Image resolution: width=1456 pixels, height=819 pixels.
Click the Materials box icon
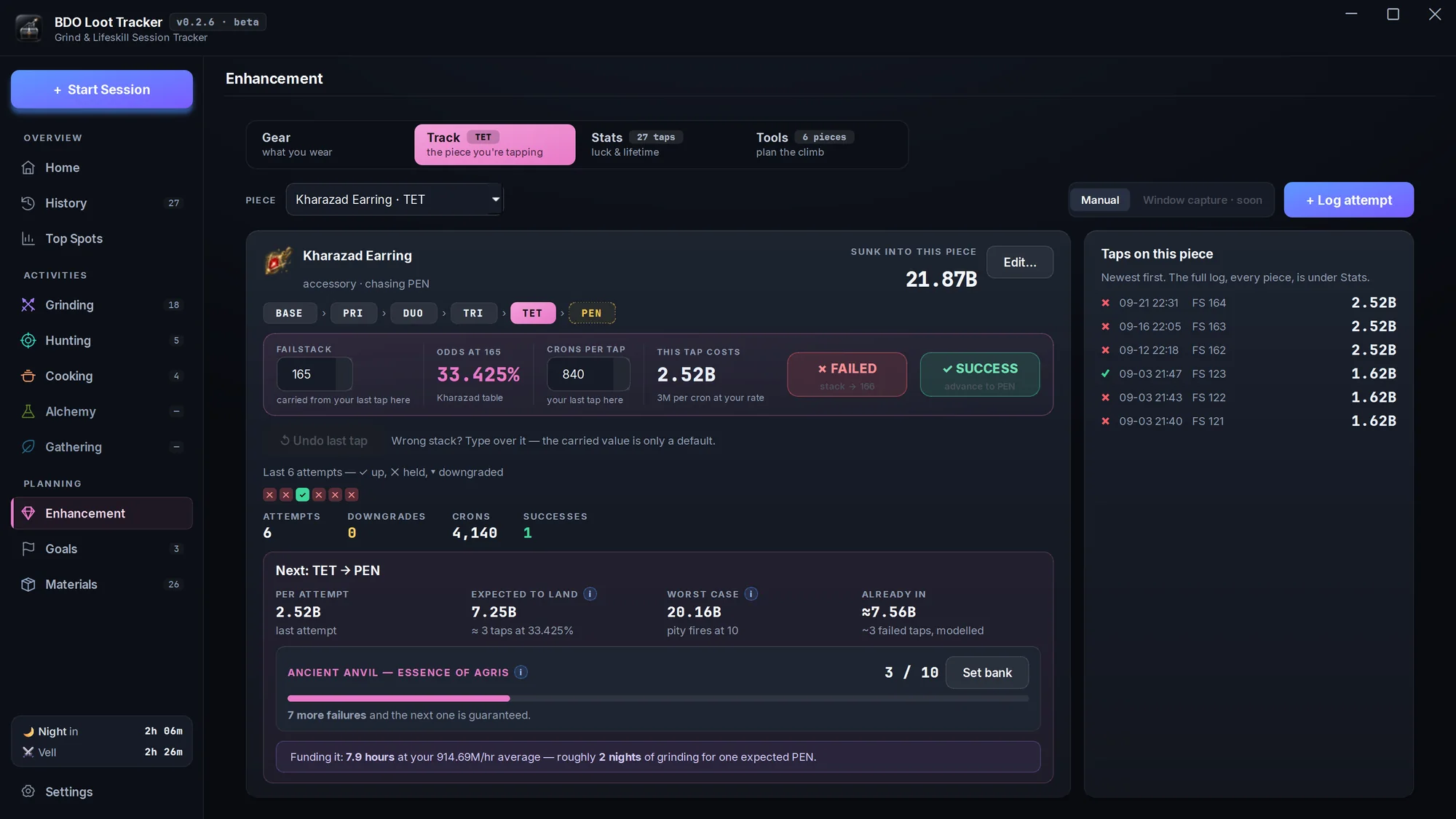tap(28, 585)
